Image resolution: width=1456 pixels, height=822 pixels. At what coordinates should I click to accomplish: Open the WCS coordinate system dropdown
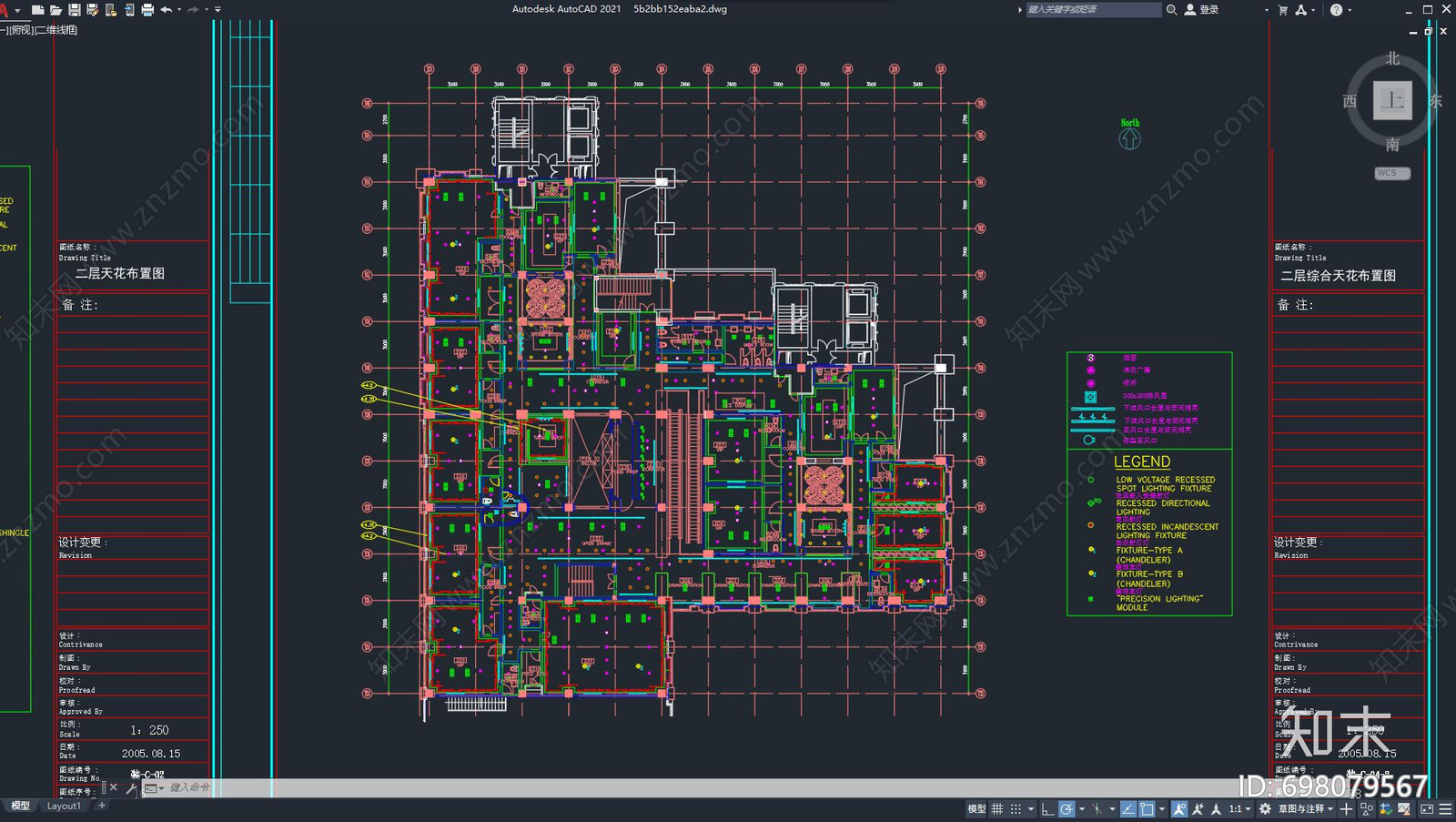tap(1392, 173)
